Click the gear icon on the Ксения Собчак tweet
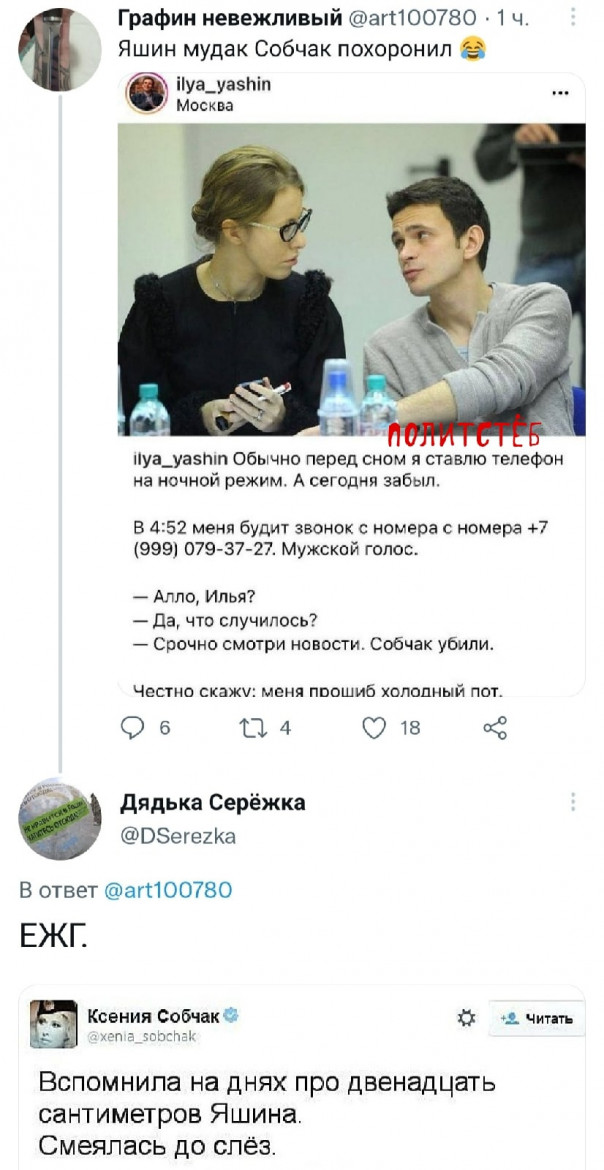The height and width of the screenshot is (1170, 604). [x=466, y=1019]
